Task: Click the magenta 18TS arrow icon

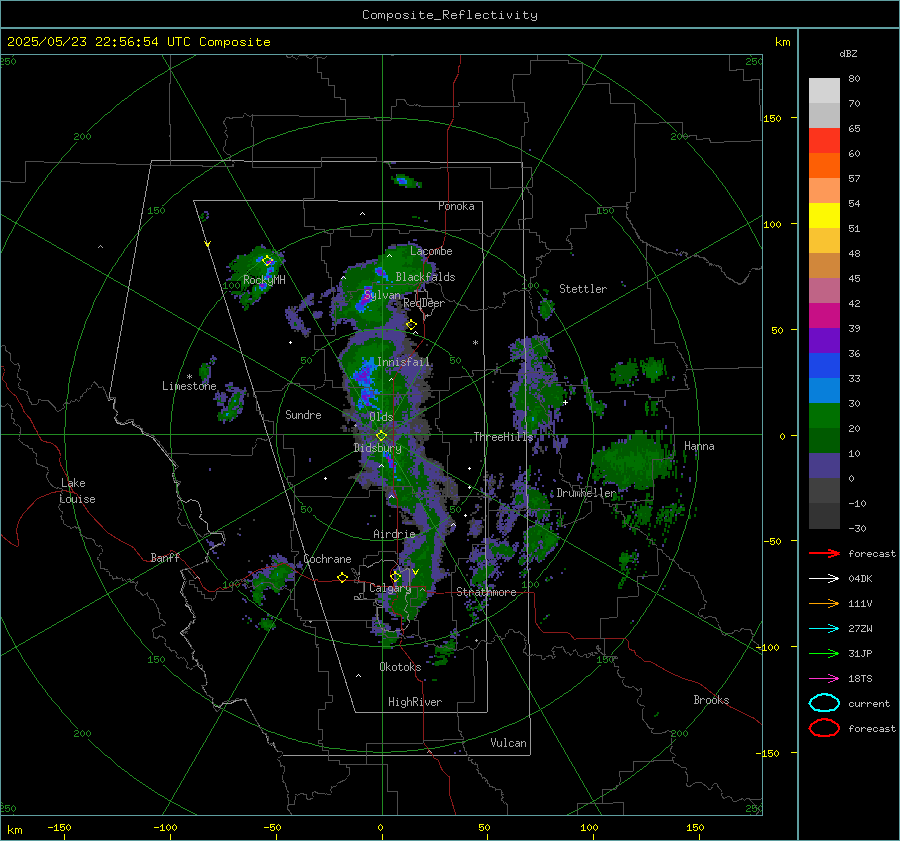Action: pyautogui.click(x=824, y=679)
